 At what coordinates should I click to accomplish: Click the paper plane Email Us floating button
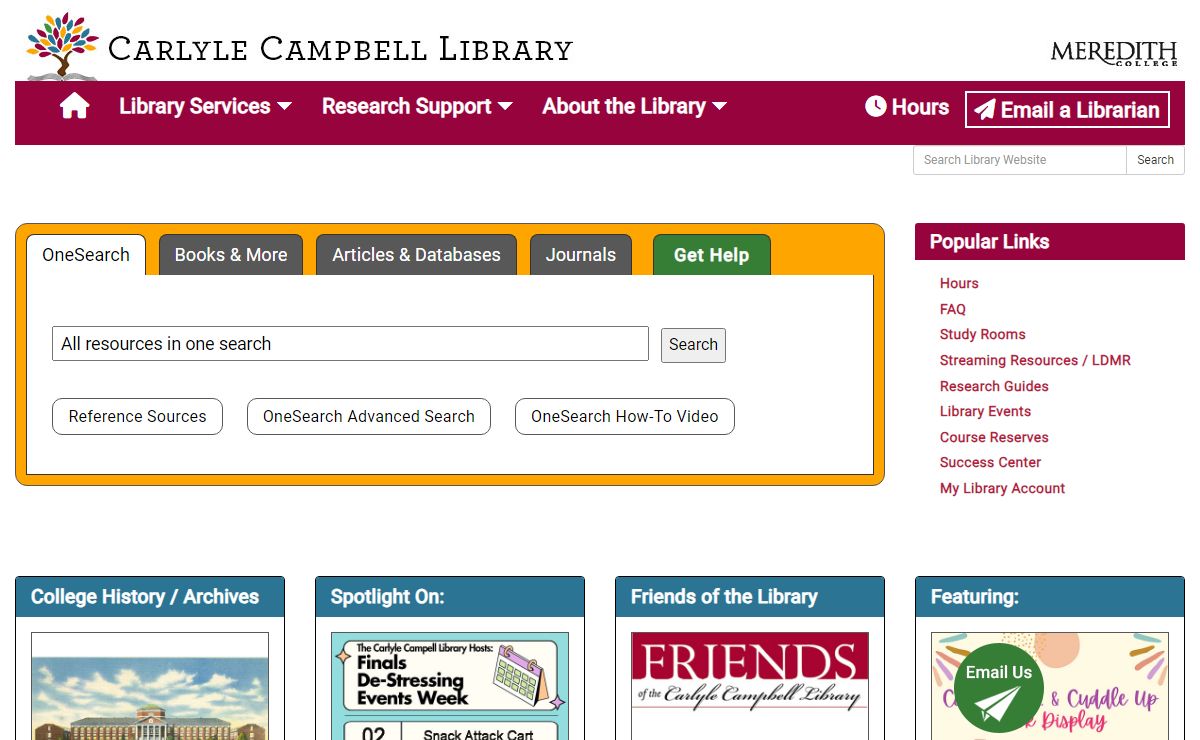point(999,688)
